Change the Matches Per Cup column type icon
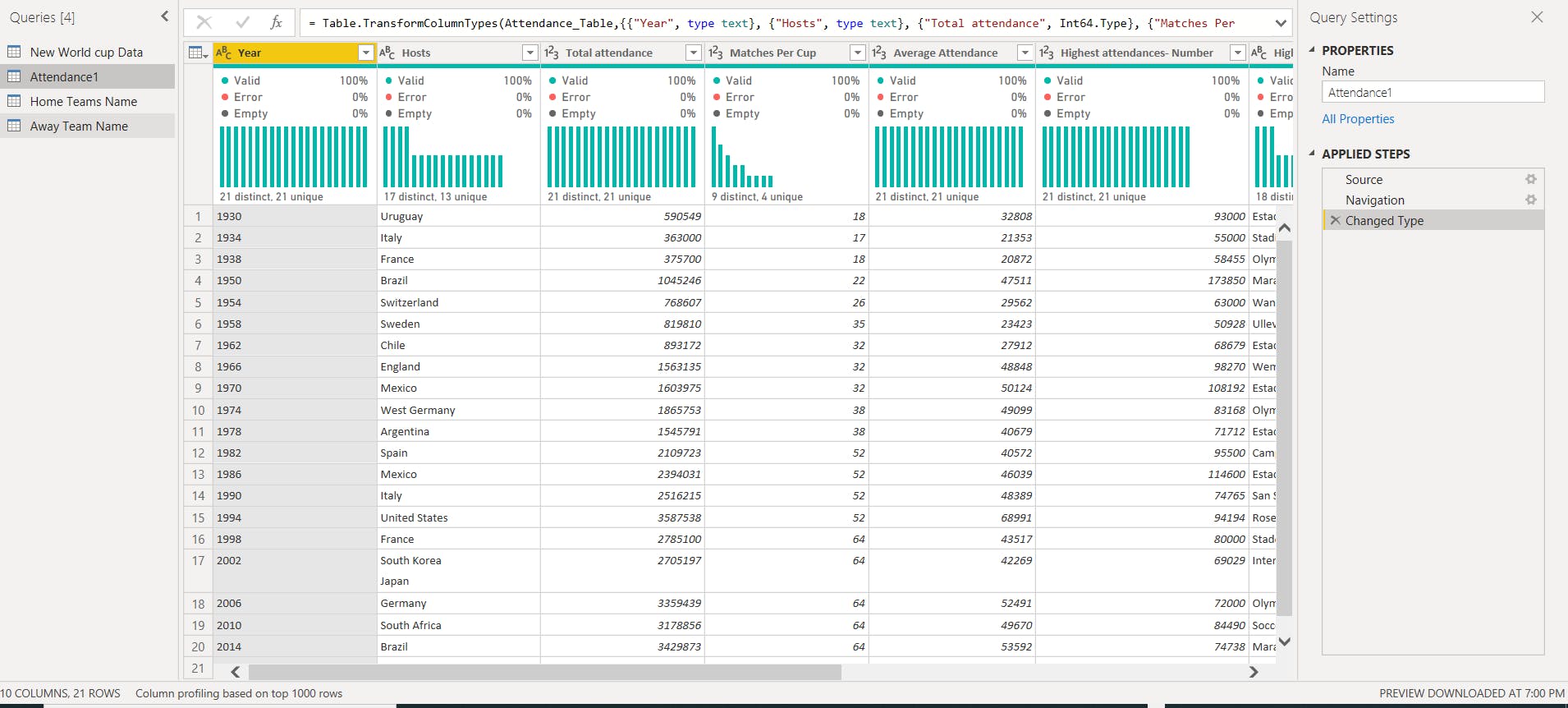1568x708 pixels. click(716, 53)
